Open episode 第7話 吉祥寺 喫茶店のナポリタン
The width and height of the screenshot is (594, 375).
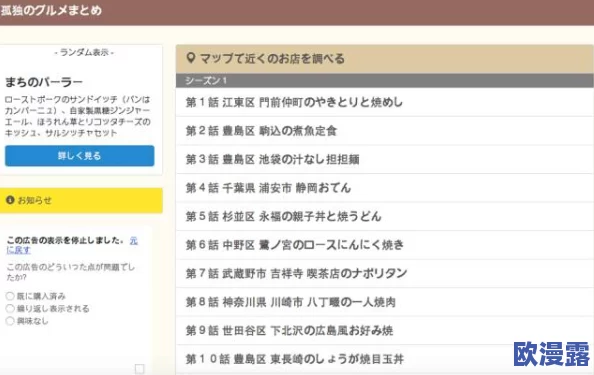385,273
